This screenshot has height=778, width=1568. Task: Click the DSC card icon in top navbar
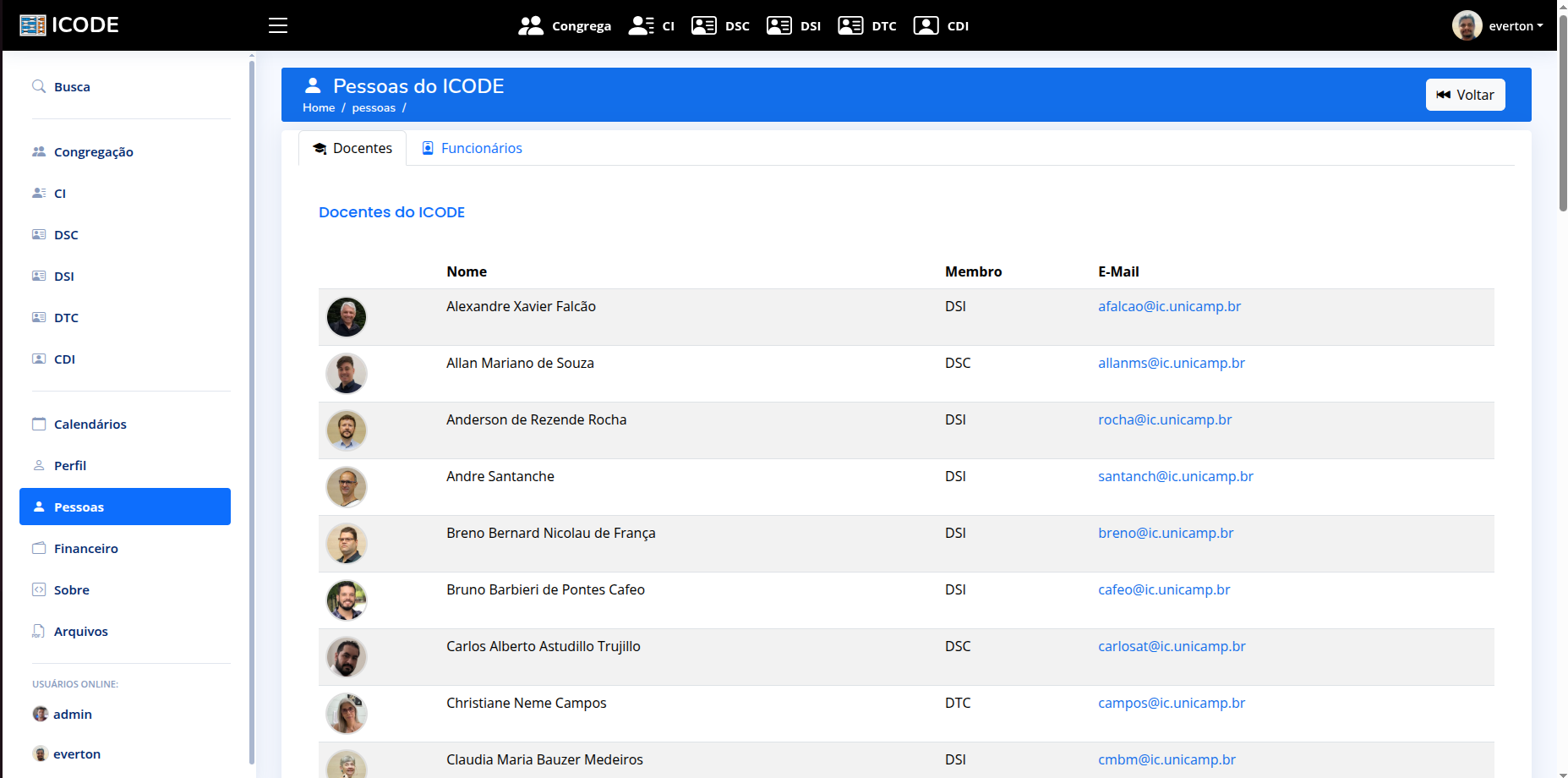[703, 25]
